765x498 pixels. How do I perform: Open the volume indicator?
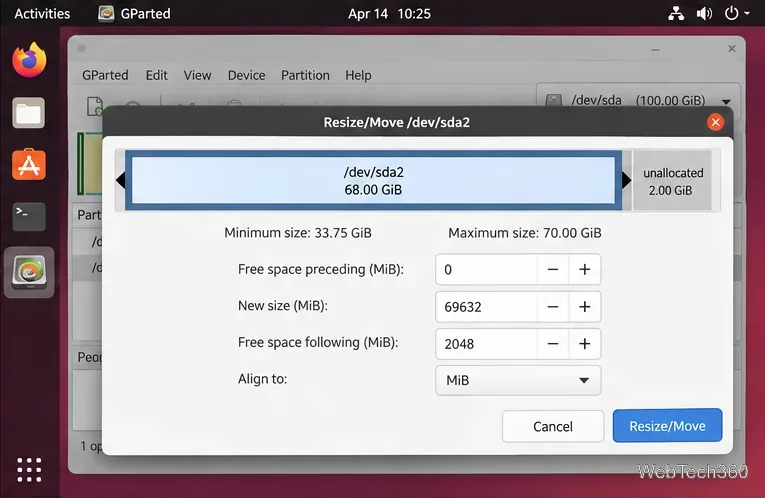(x=704, y=13)
